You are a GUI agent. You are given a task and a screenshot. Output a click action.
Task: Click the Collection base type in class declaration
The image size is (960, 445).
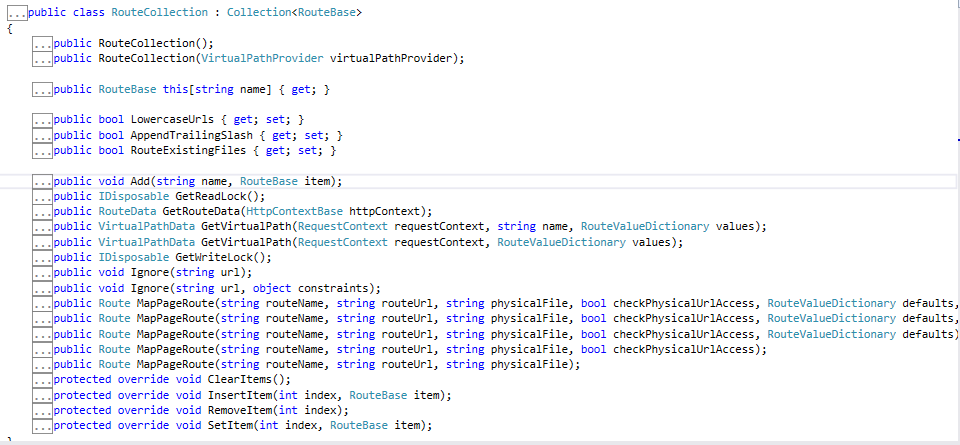point(259,12)
